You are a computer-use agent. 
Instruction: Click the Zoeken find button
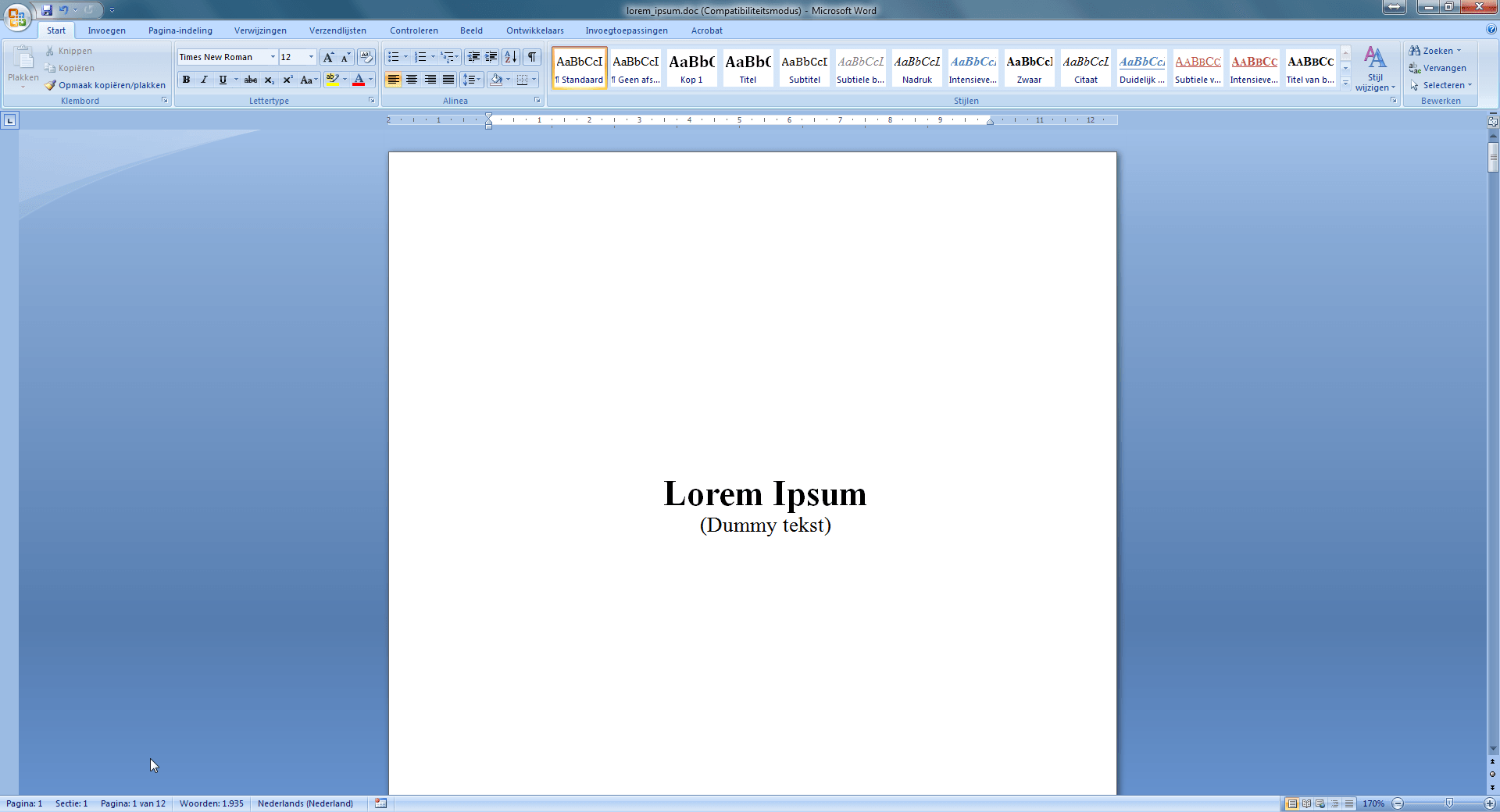(1435, 51)
